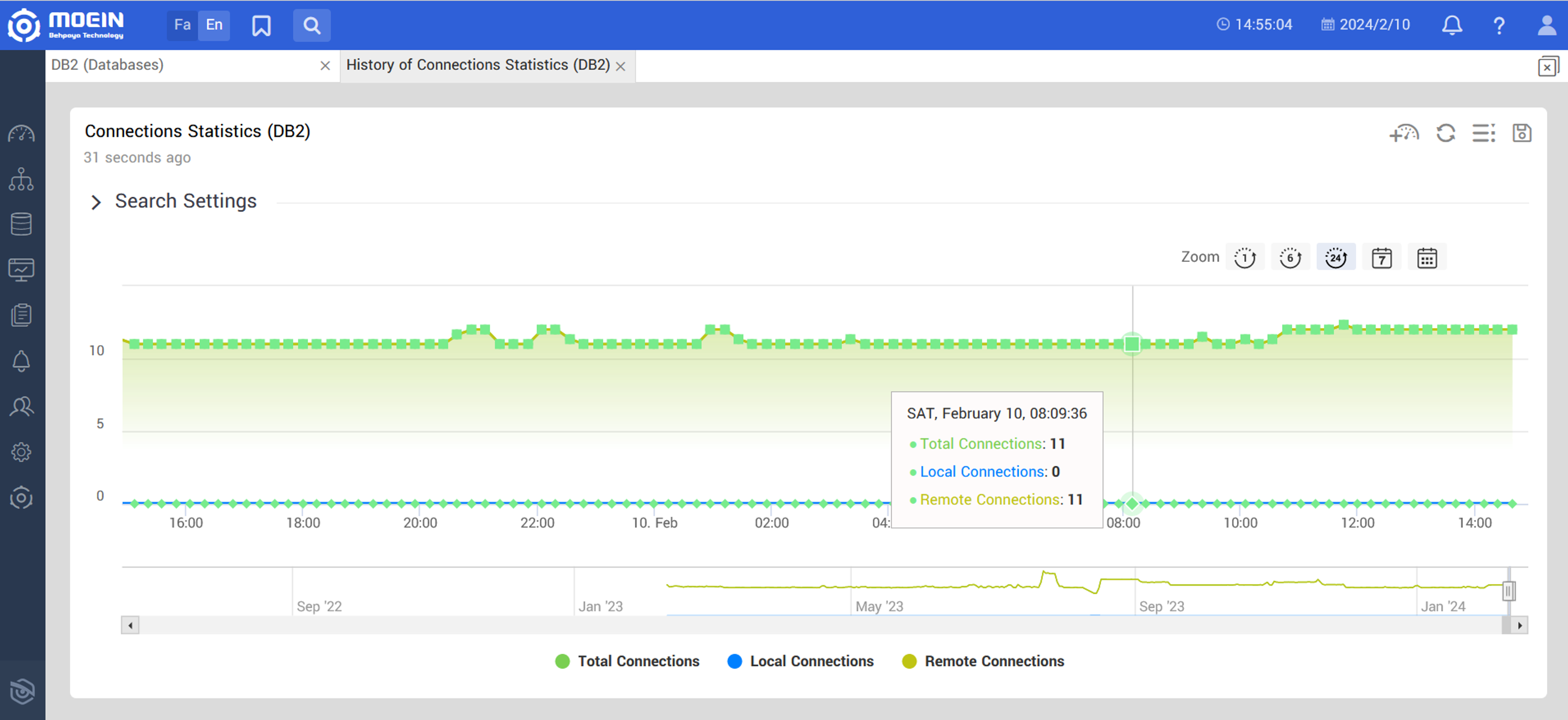Screen dimensions: 1568x720
Task: Toggle Remote Connections legend series
Action: 983,661
